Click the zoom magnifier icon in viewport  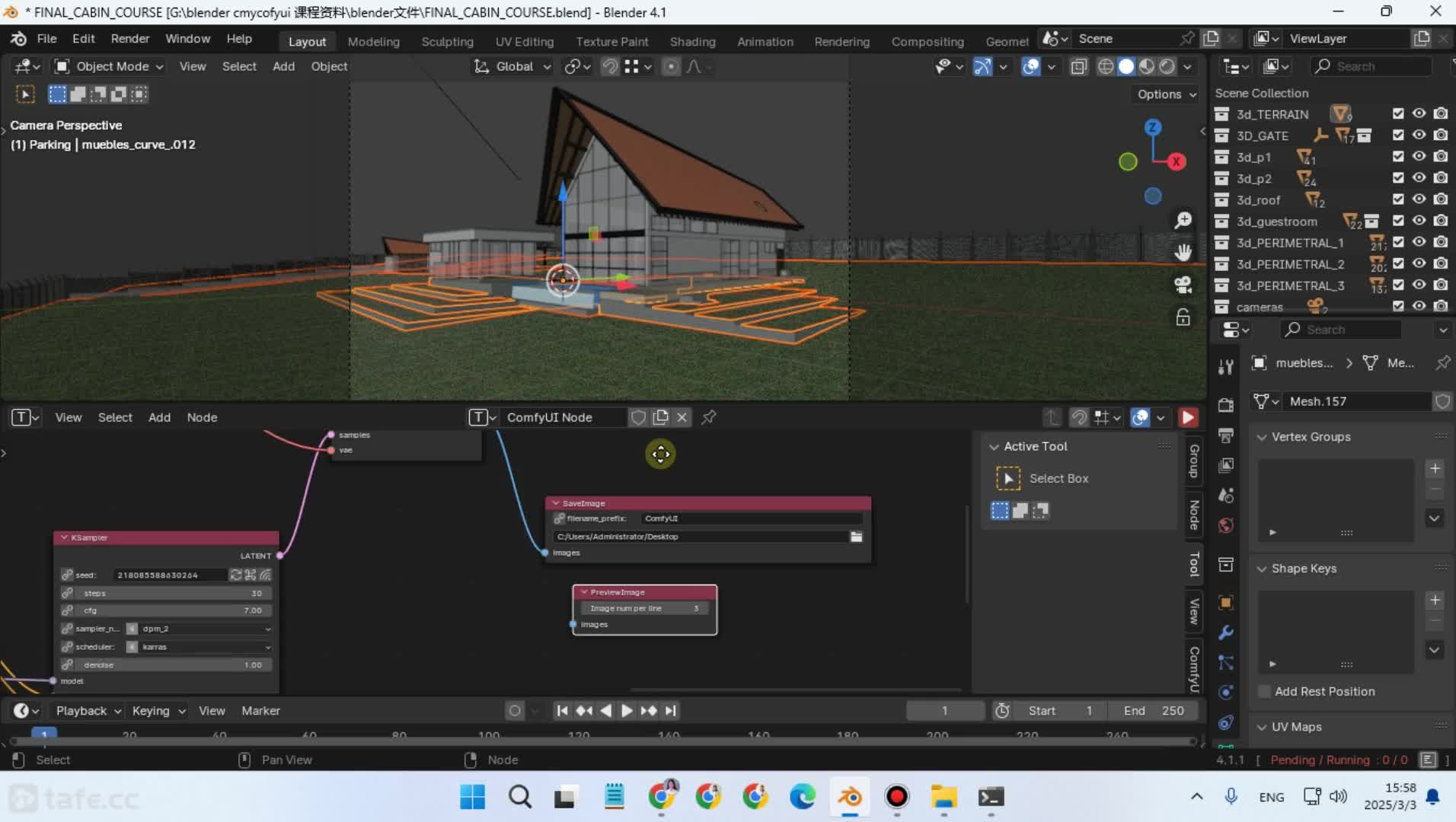1183,221
